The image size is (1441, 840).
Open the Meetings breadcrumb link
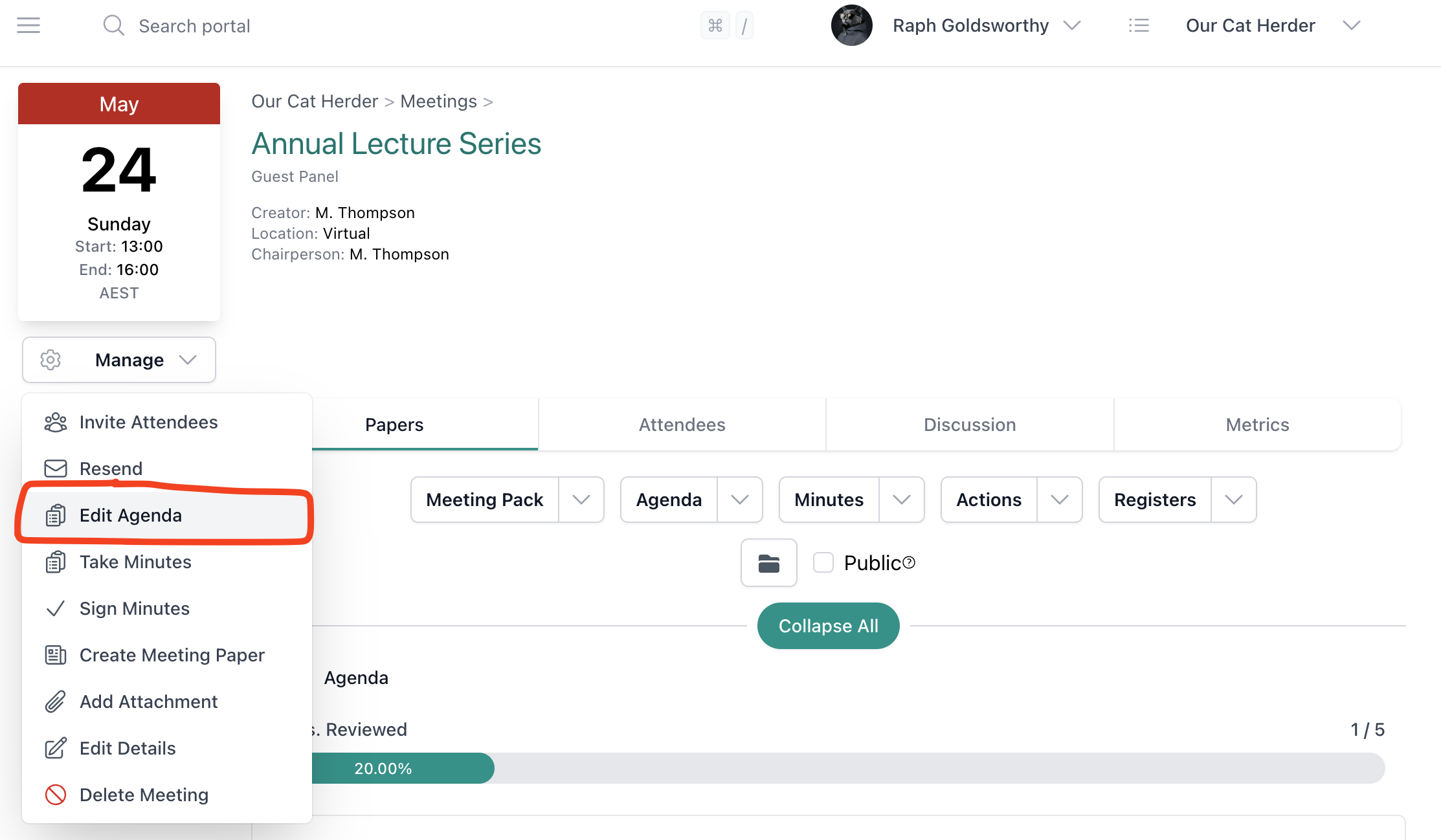[438, 101]
